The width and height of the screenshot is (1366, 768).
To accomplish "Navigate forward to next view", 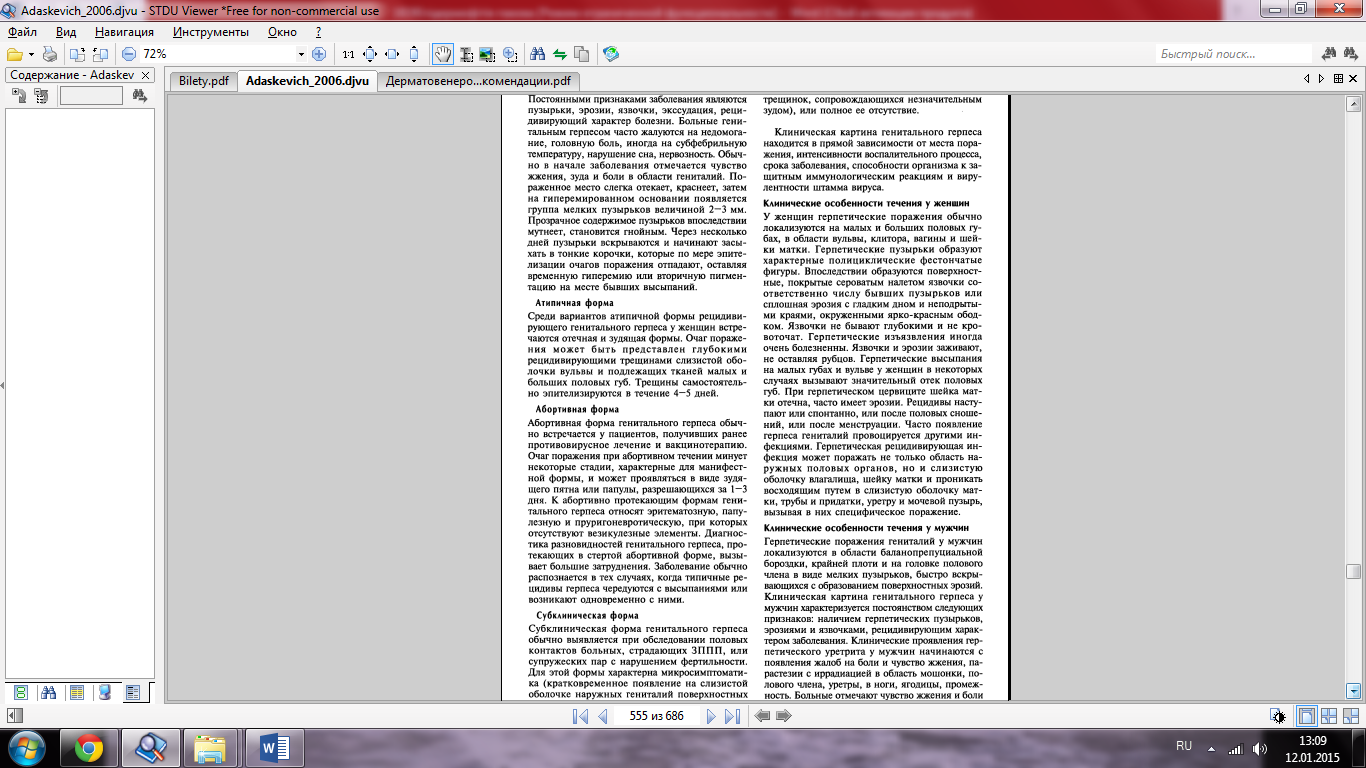I will [784, 716].
